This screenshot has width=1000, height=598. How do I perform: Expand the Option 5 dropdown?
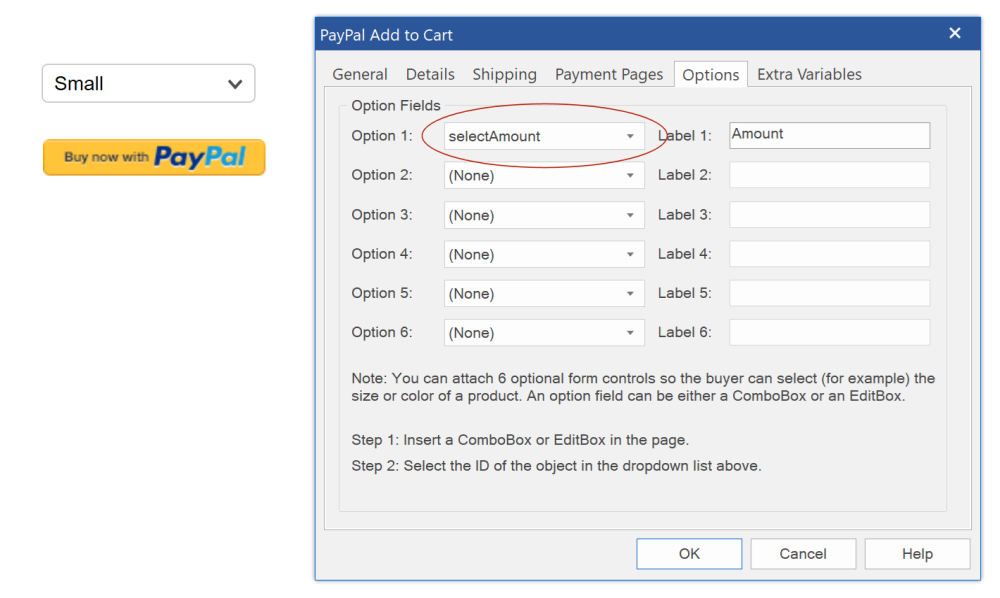[x=544, y=293]
